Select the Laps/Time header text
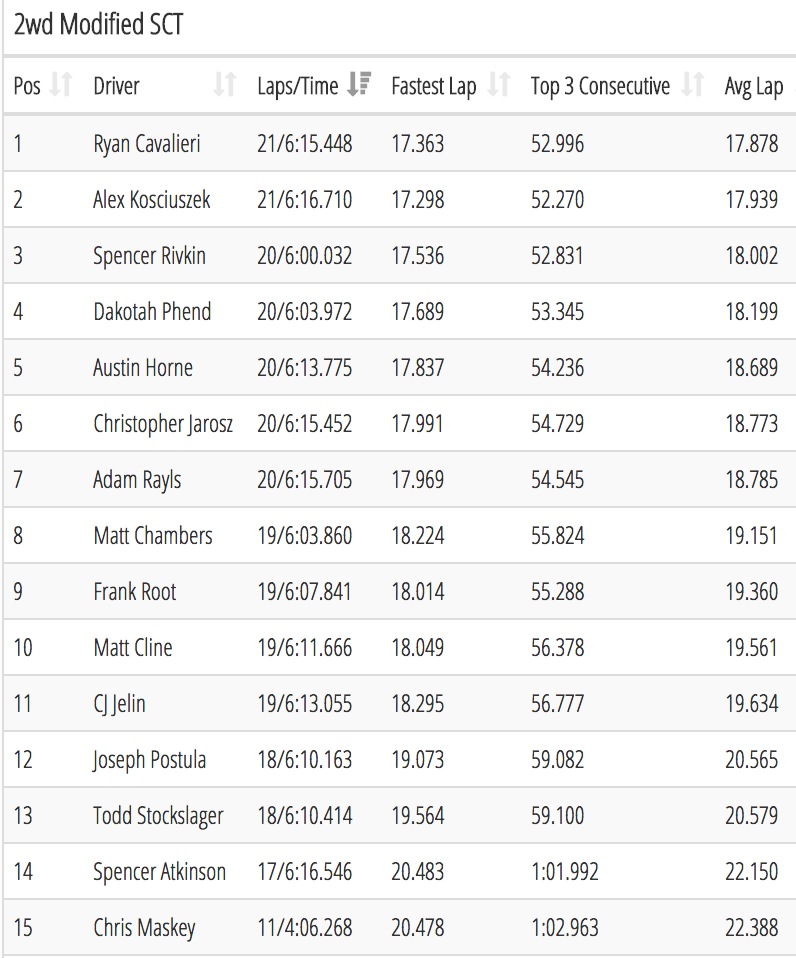 click(298, 86)
